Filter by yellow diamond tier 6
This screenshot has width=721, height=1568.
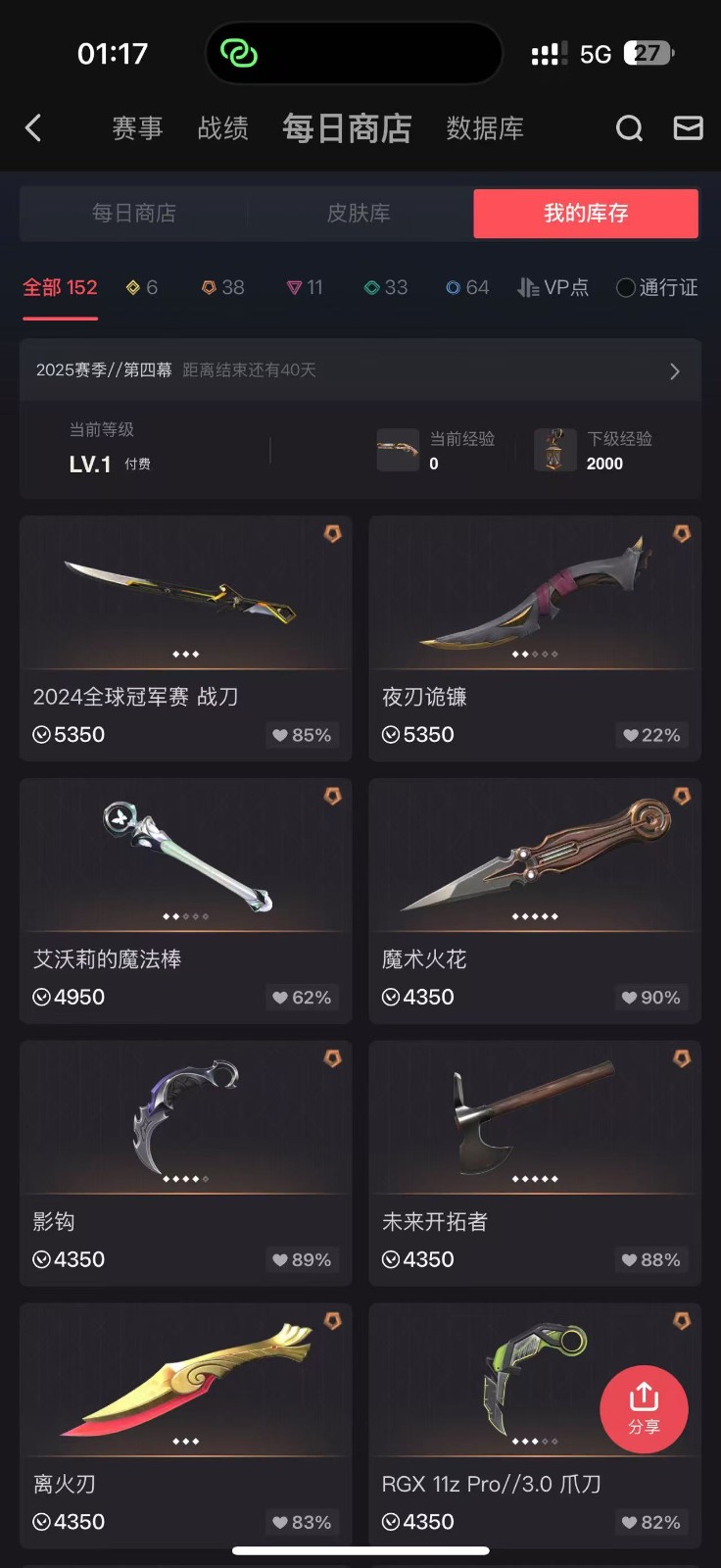(142, 287)
